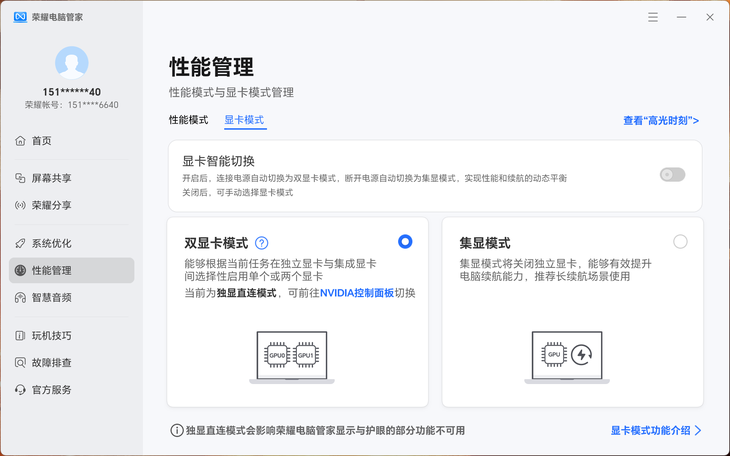The width and height of the screenshot is (730, 456).
Task: Select the 集显模式 radio button
Action: click(680, 242)
